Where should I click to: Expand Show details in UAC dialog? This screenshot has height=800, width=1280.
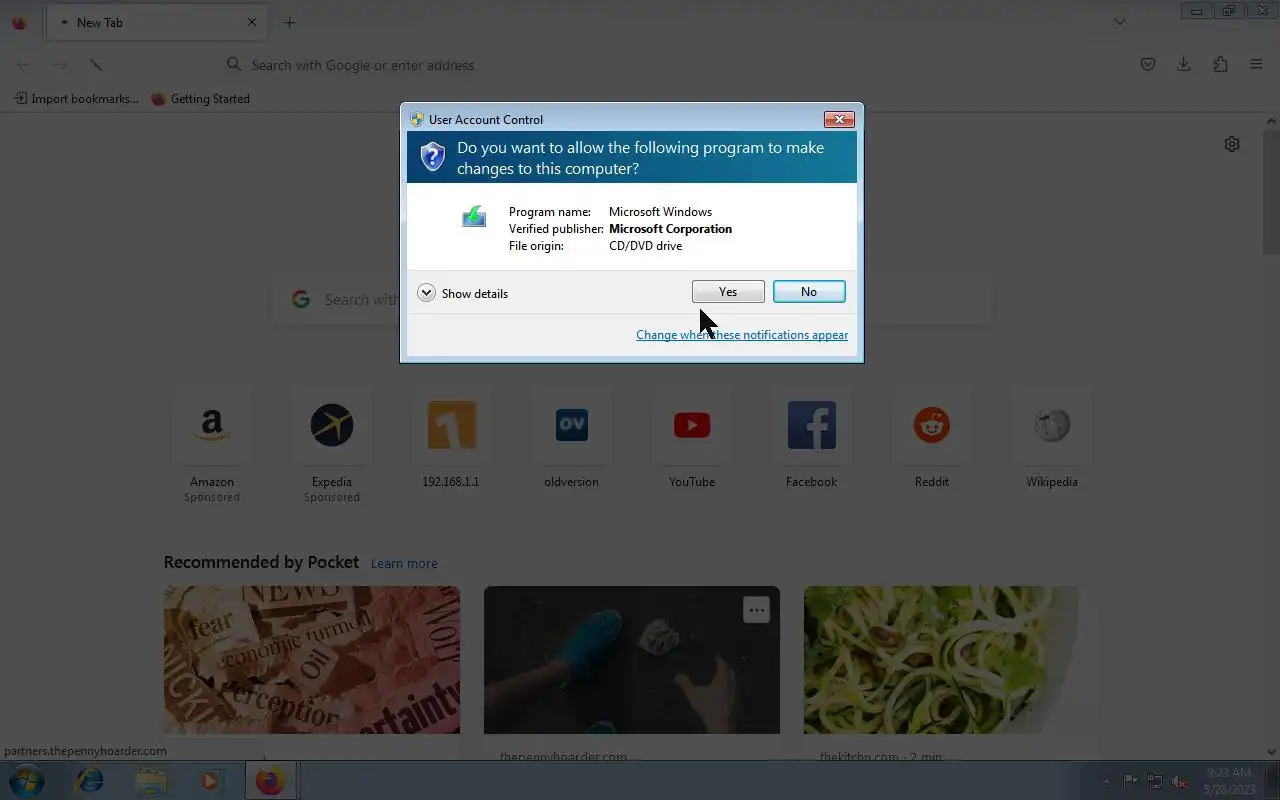tap(463, 293)
